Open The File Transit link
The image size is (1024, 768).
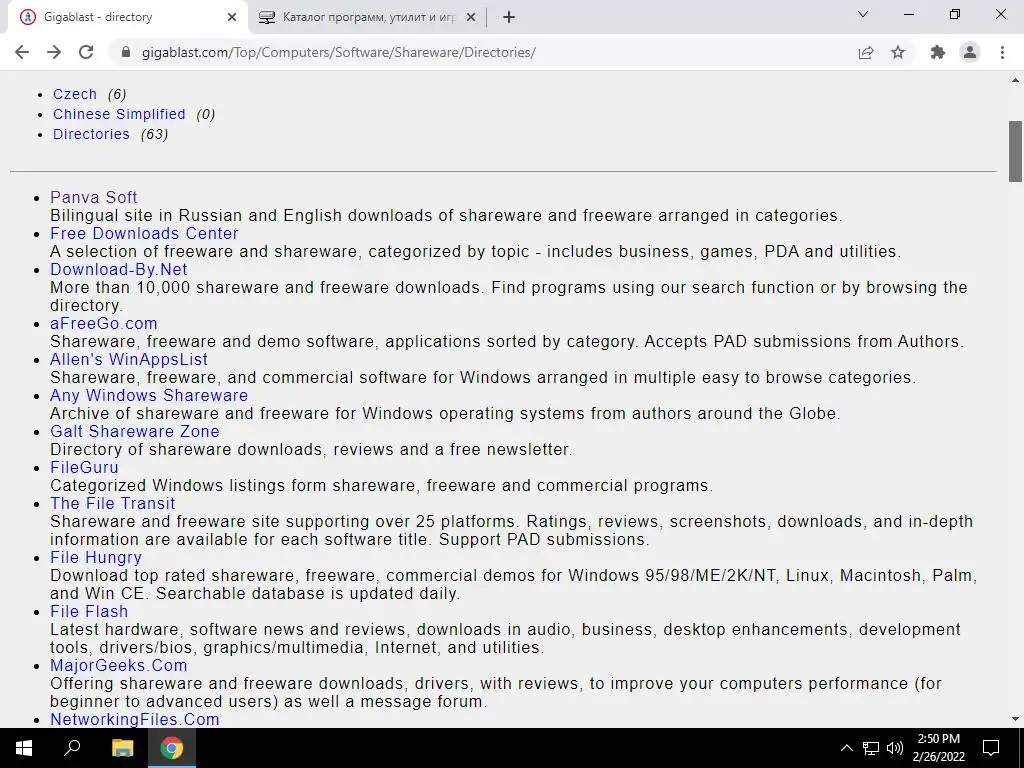(x=113, y=503)
